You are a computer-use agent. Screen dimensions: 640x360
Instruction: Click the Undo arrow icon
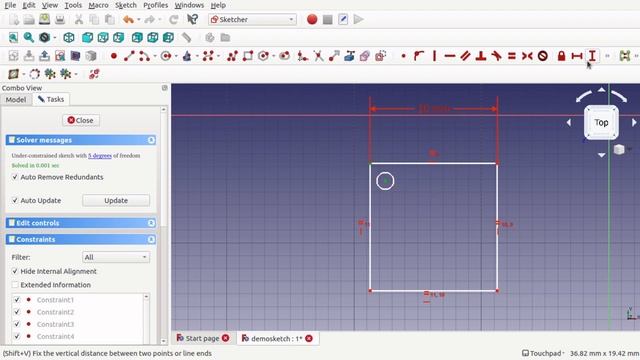pyautogui.click(x=128, y=19)
